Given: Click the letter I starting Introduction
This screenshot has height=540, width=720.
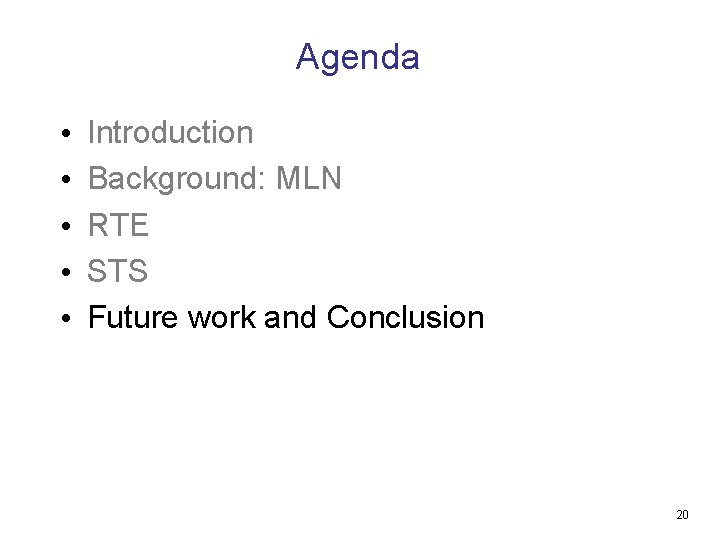Looking at the screenshot, I should coord(92,132).
